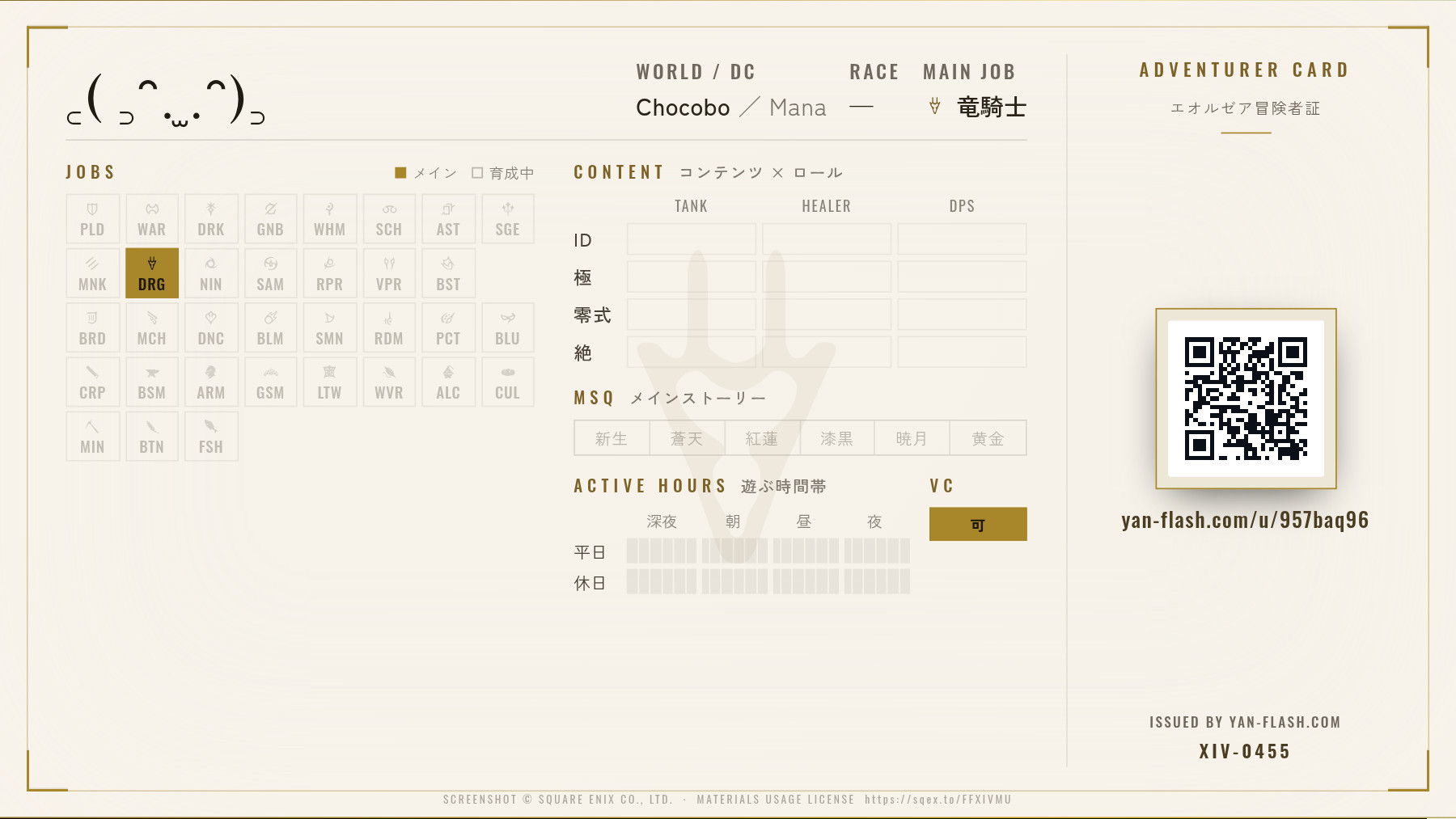Open the sqex.to/FFXIVMU license link

click(x=938, y=800)
